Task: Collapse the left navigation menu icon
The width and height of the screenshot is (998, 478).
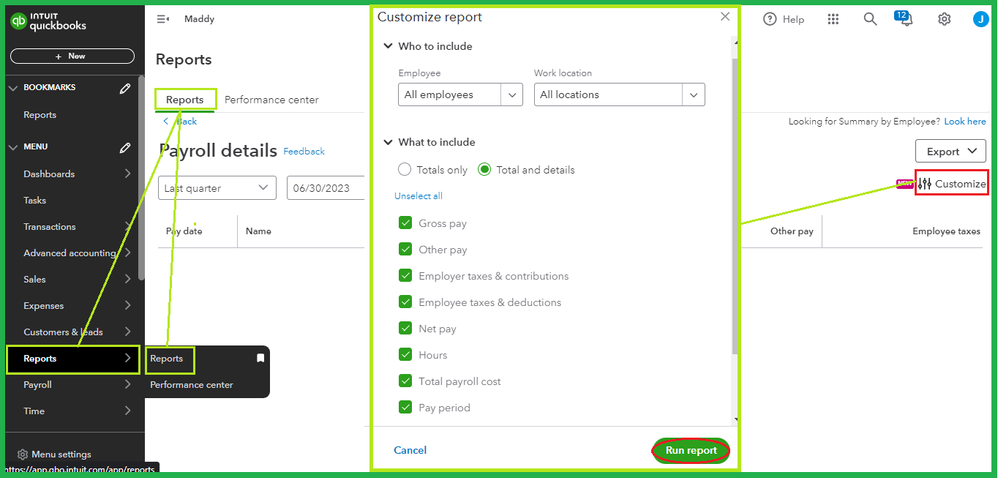Action: point(163,19)
